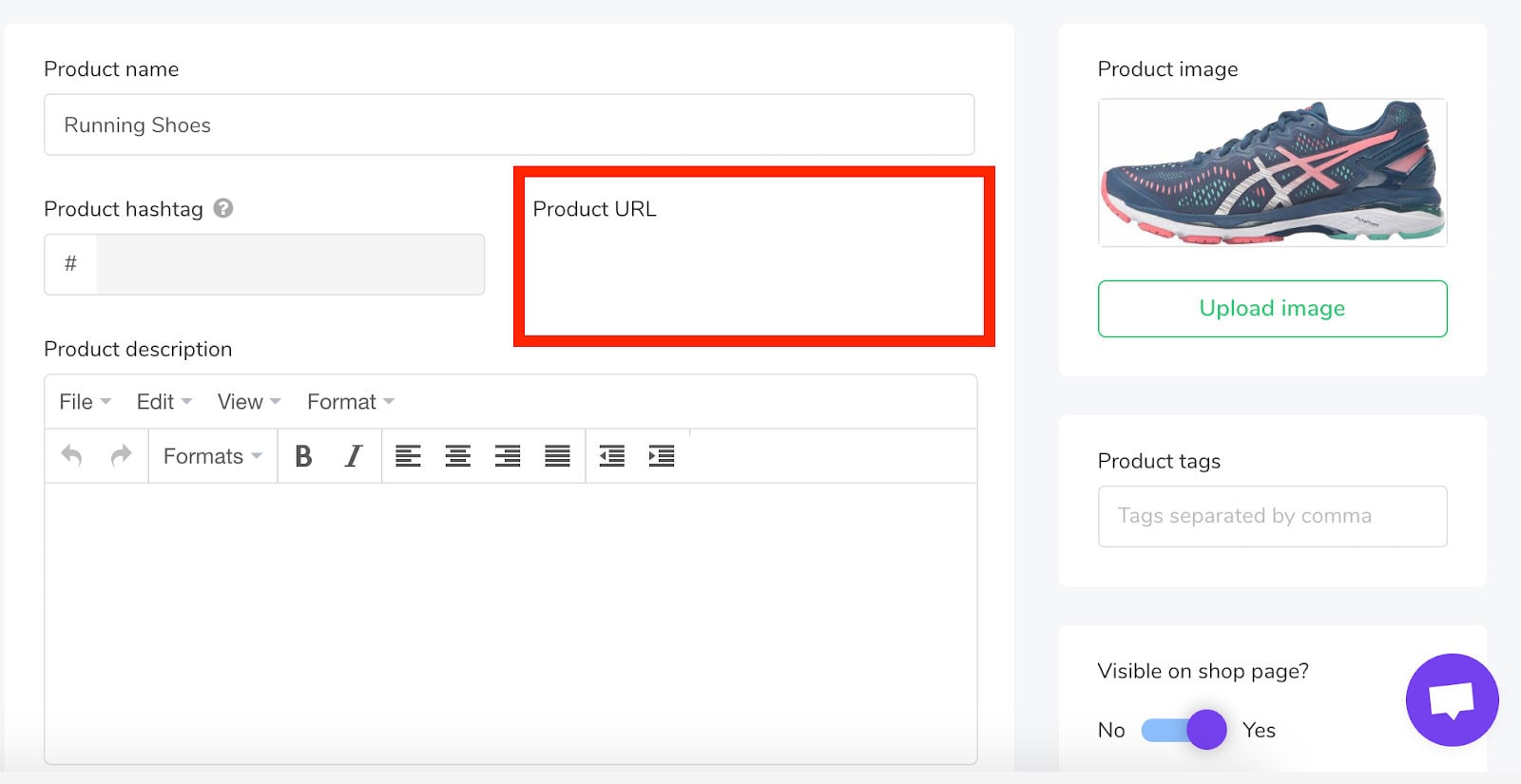Align text right in editor
The width and height of the screenshot is (1521, 784).
(508, 456)
